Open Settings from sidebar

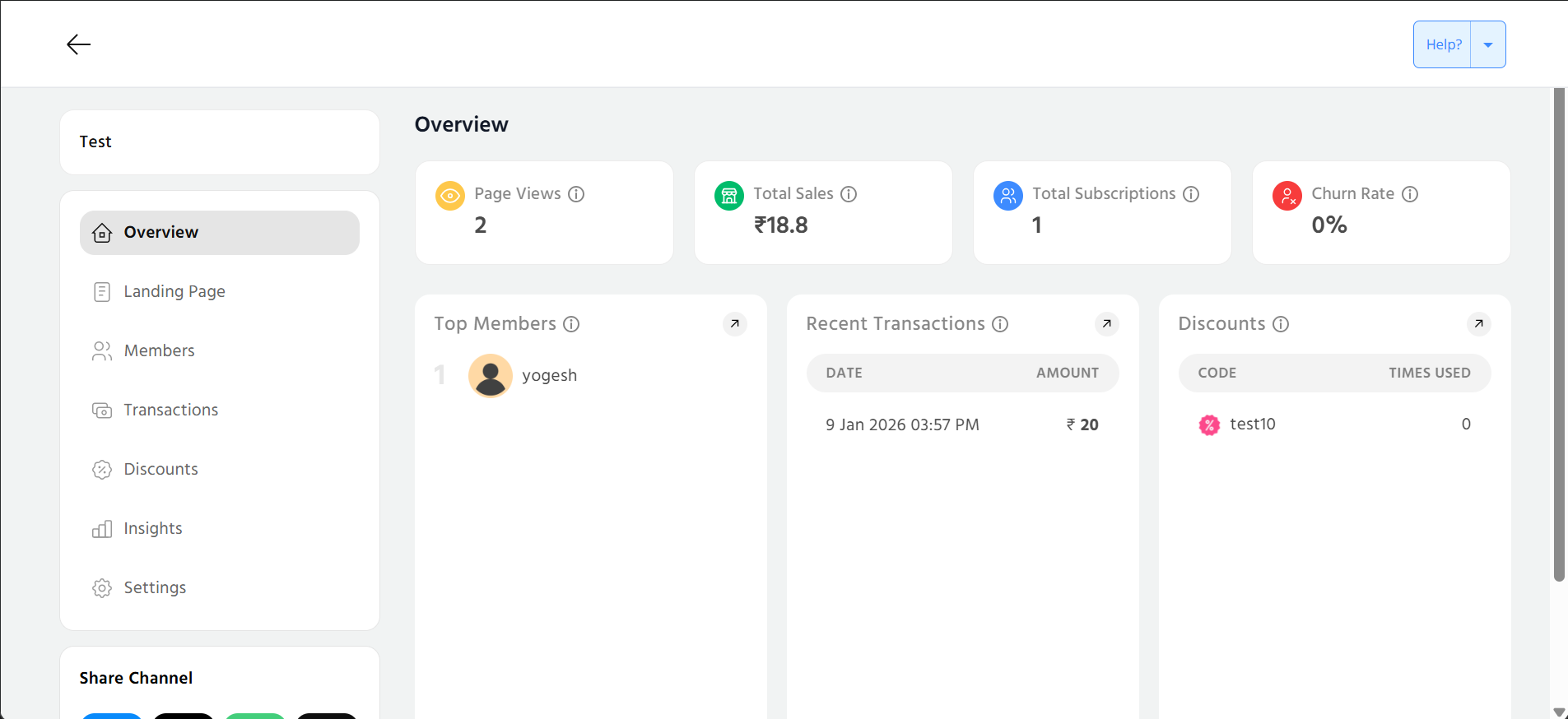point(155,588)
